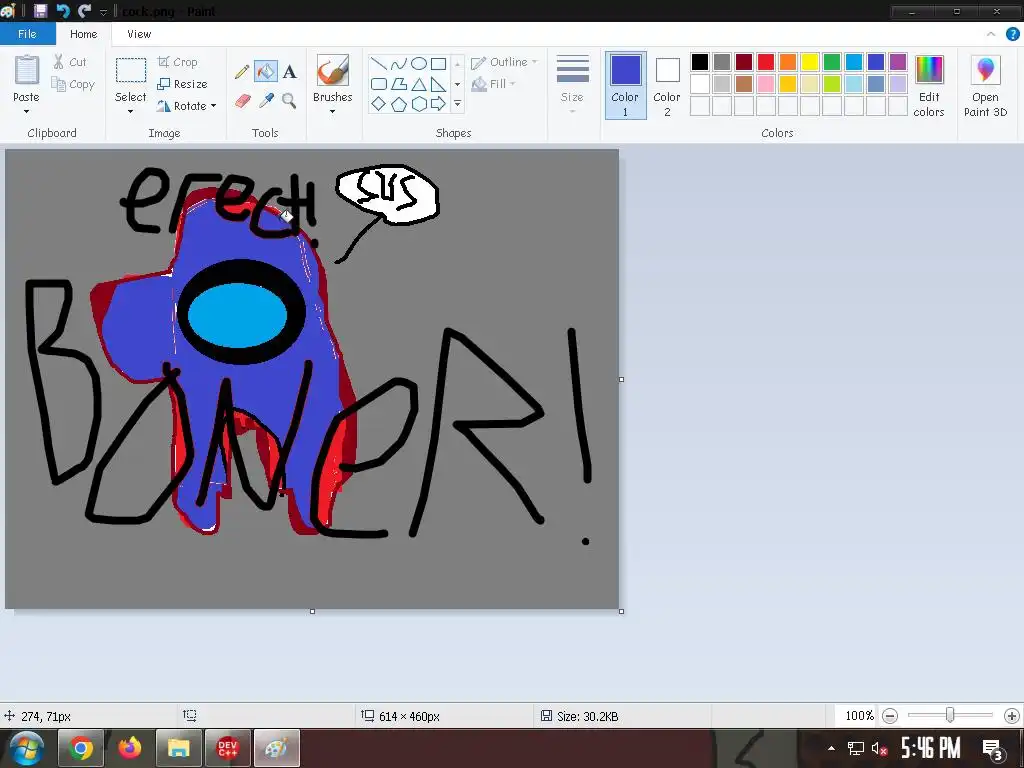Open the shape Outline dropdown
Image resolution: width=1024 pixels, height=768 pixels.
(x=504, y=62)
